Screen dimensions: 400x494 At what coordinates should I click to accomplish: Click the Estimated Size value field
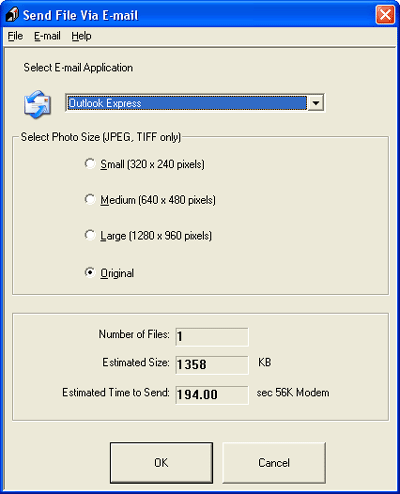(212, 365)
